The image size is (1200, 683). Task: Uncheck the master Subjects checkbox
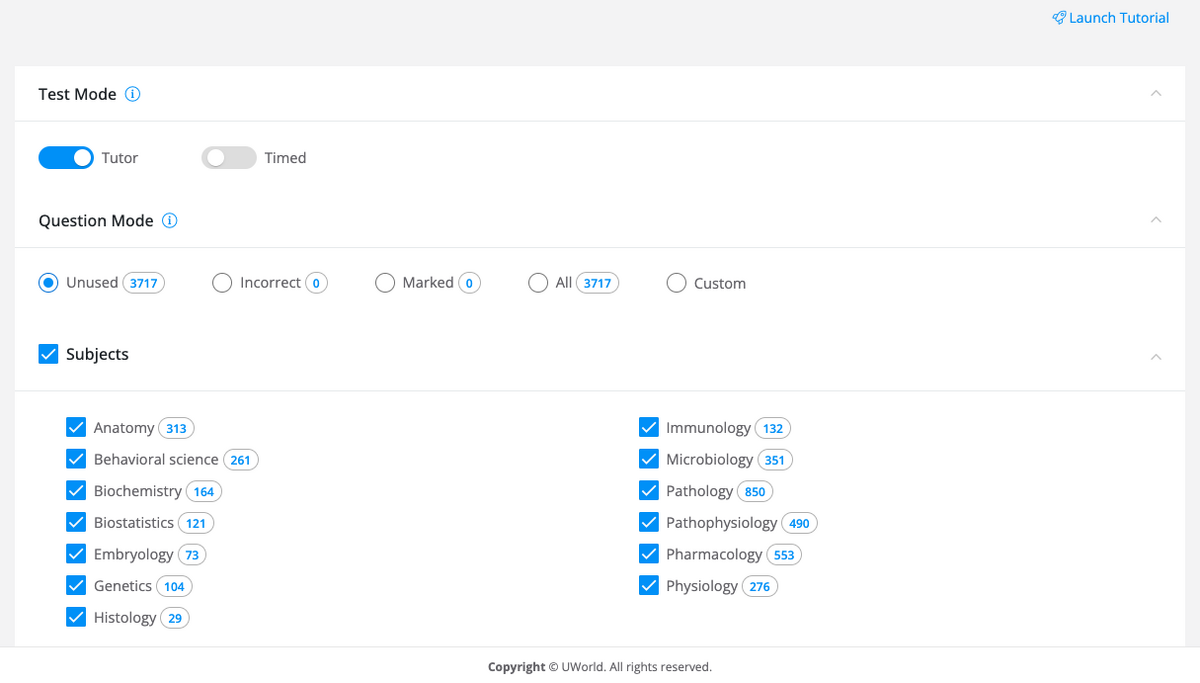coord(48,354)
